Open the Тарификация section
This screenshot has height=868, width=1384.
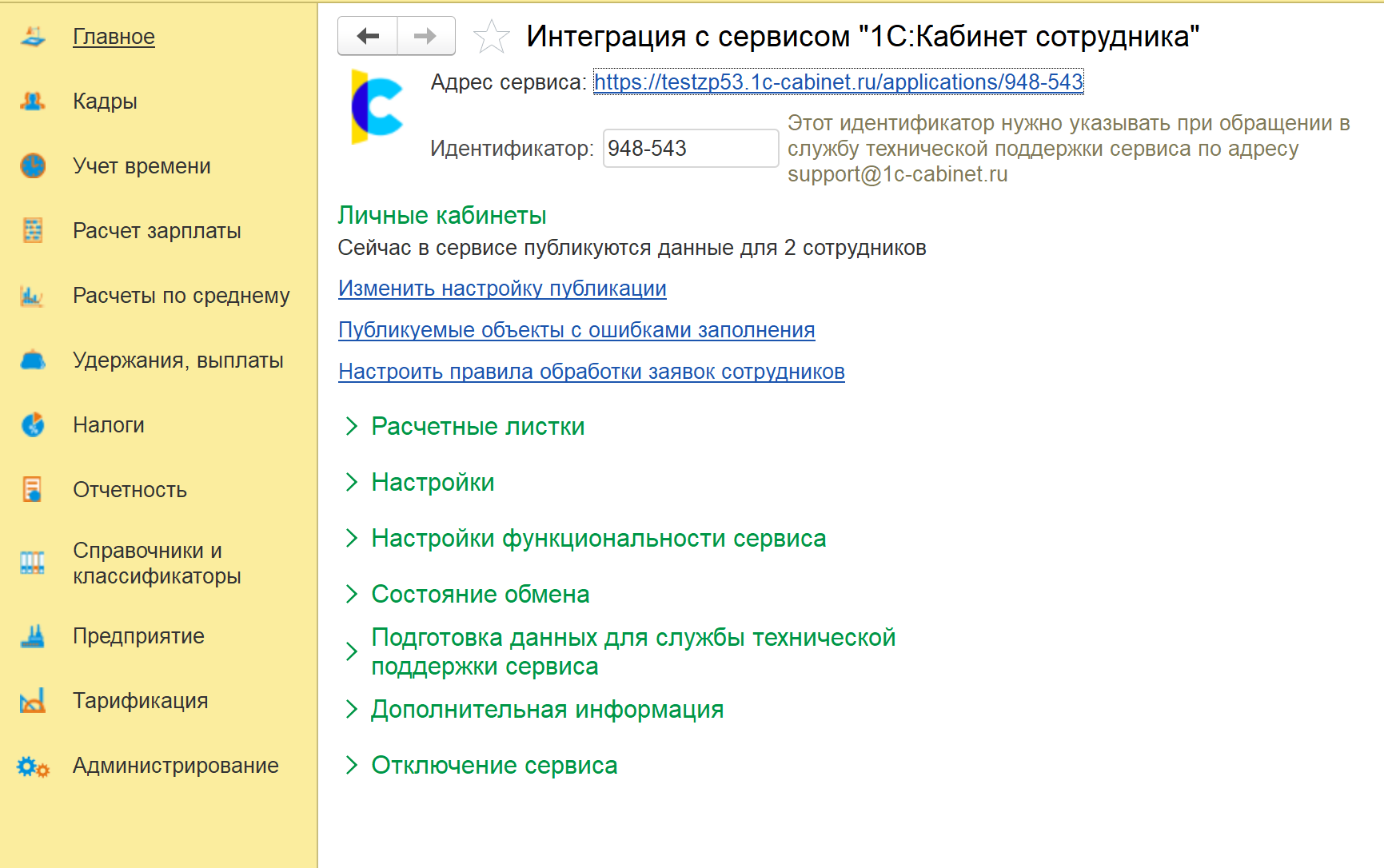140,701
